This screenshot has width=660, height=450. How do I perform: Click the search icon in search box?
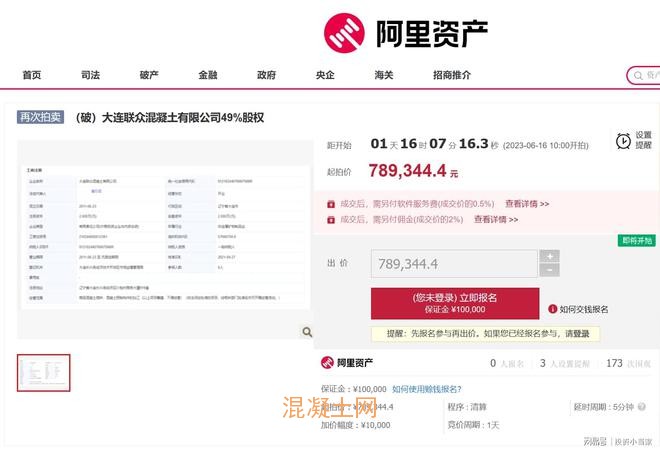[638, 76]
